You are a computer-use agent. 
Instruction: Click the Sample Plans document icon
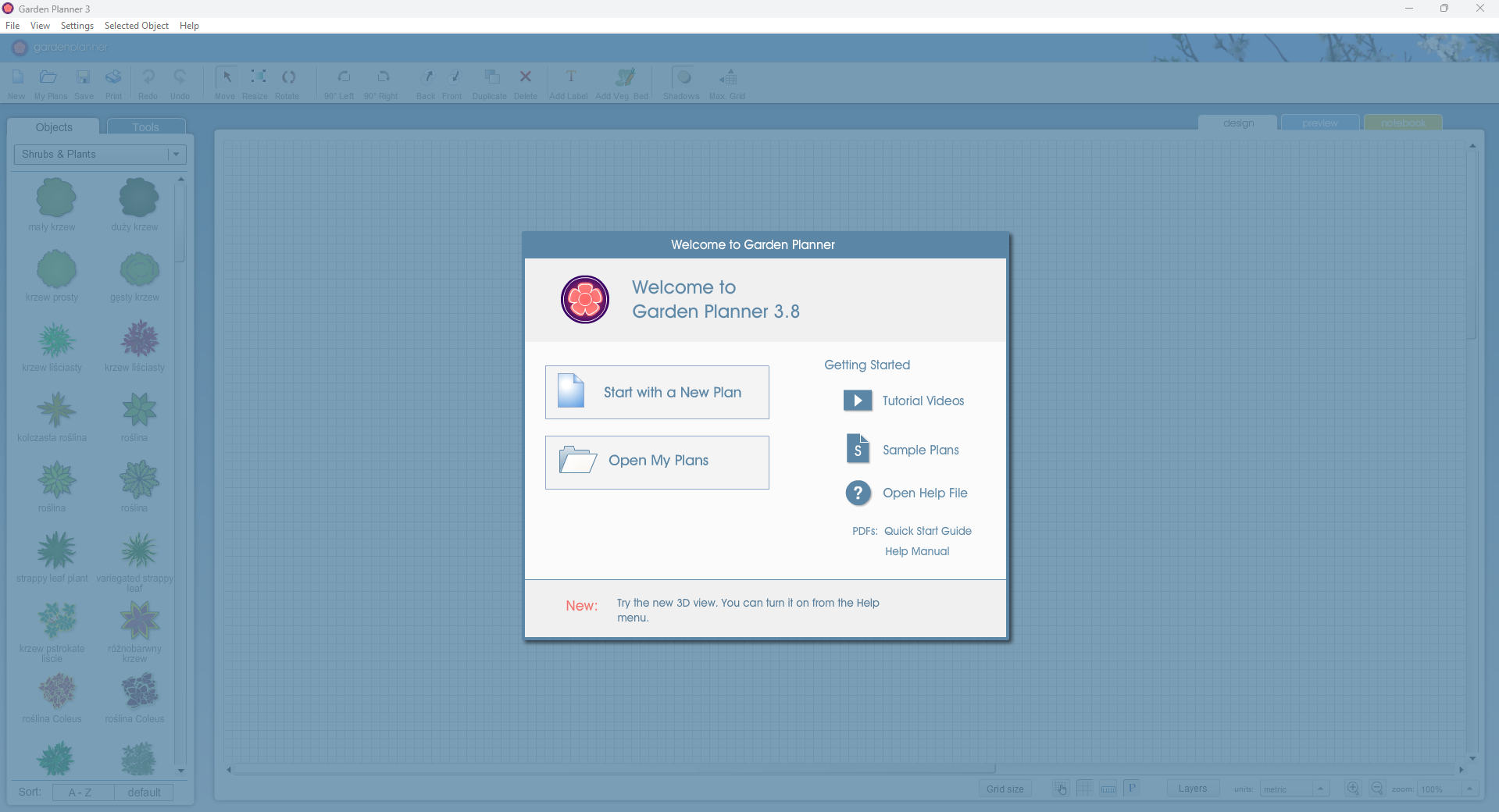click(858, 449)
